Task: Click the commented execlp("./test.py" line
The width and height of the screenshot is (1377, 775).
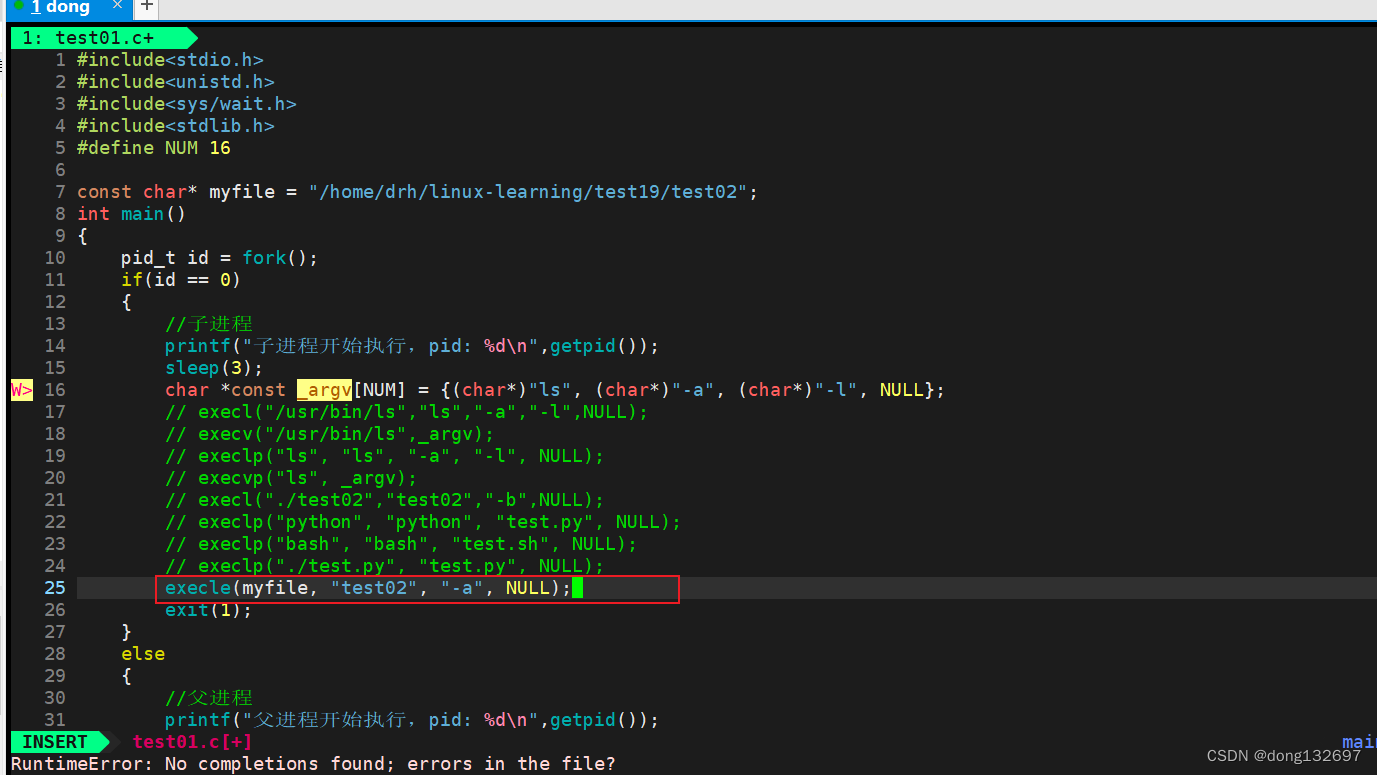Action: pos(385,566)
